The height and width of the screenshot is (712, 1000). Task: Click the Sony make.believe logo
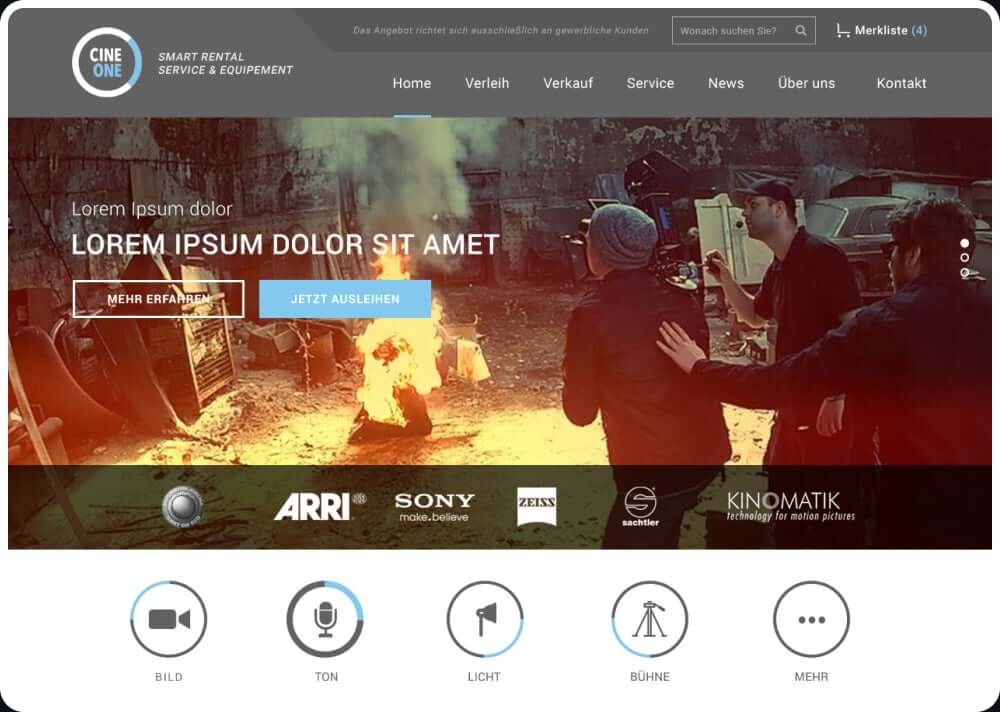pos(434,507)
